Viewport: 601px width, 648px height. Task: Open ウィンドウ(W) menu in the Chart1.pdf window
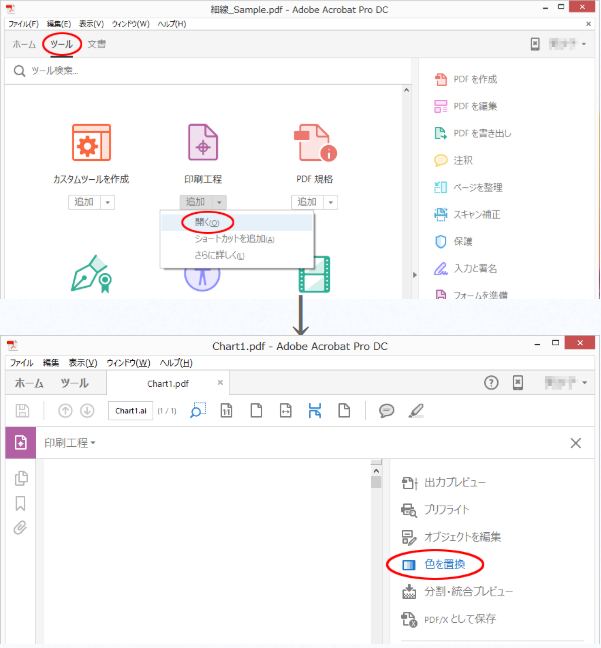(129, 363)
